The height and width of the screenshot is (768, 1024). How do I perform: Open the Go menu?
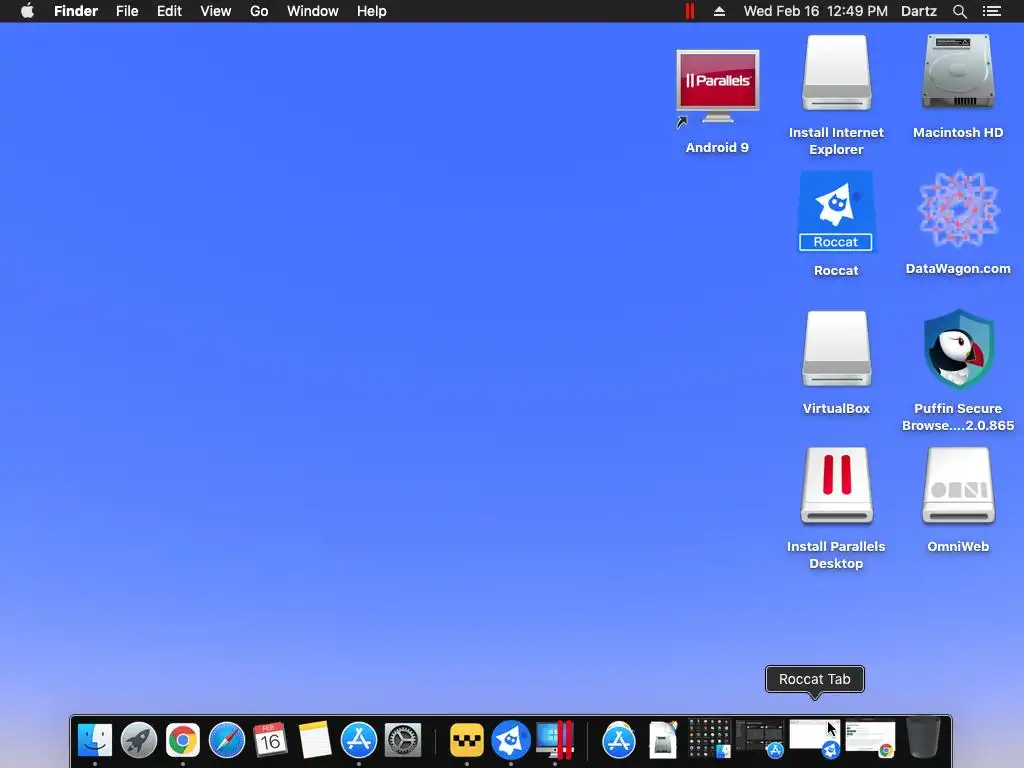[x=259, y=11]
